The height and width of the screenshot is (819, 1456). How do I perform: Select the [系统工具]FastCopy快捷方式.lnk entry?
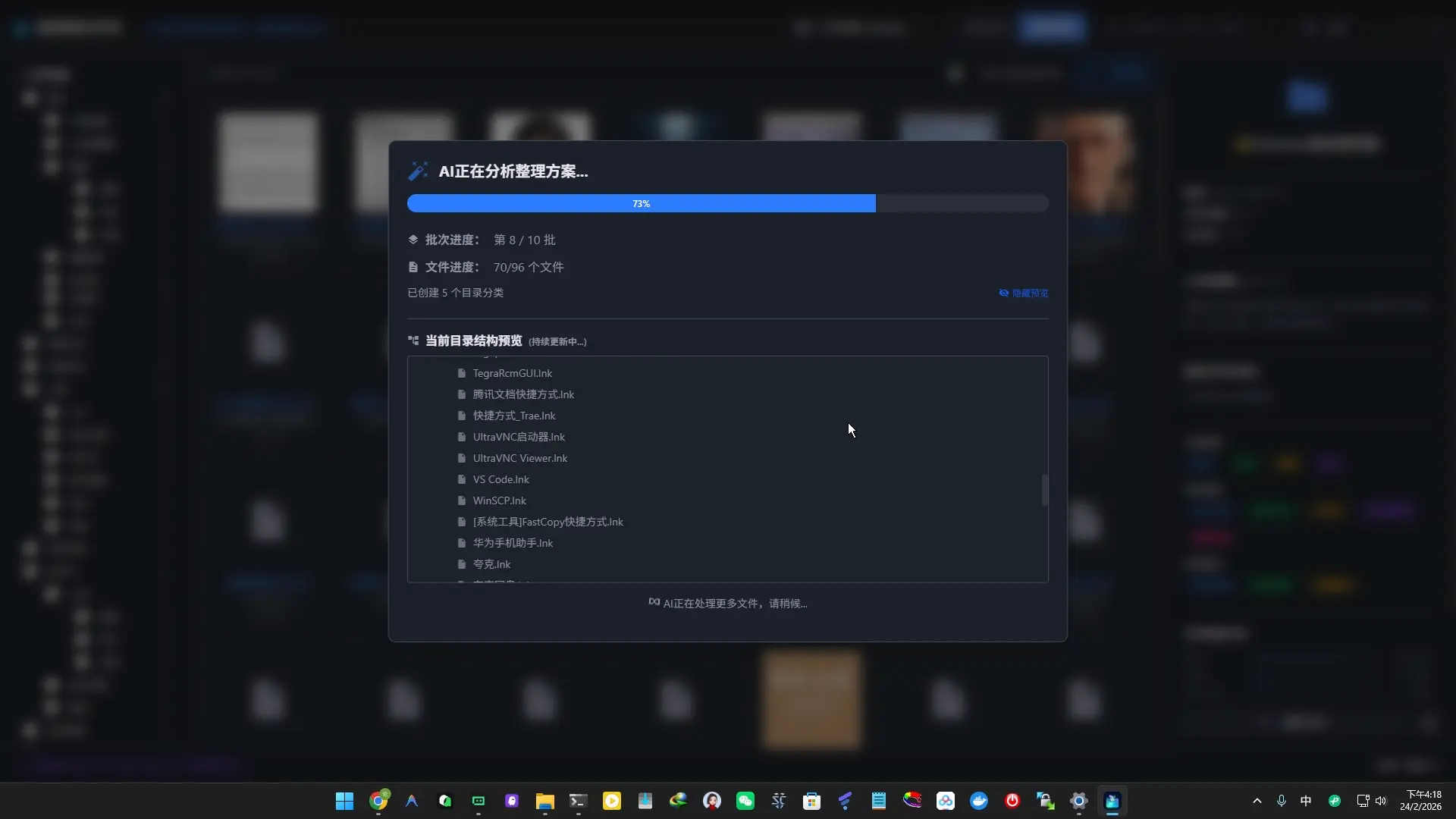pyautogui.click(x=548, y=522)
